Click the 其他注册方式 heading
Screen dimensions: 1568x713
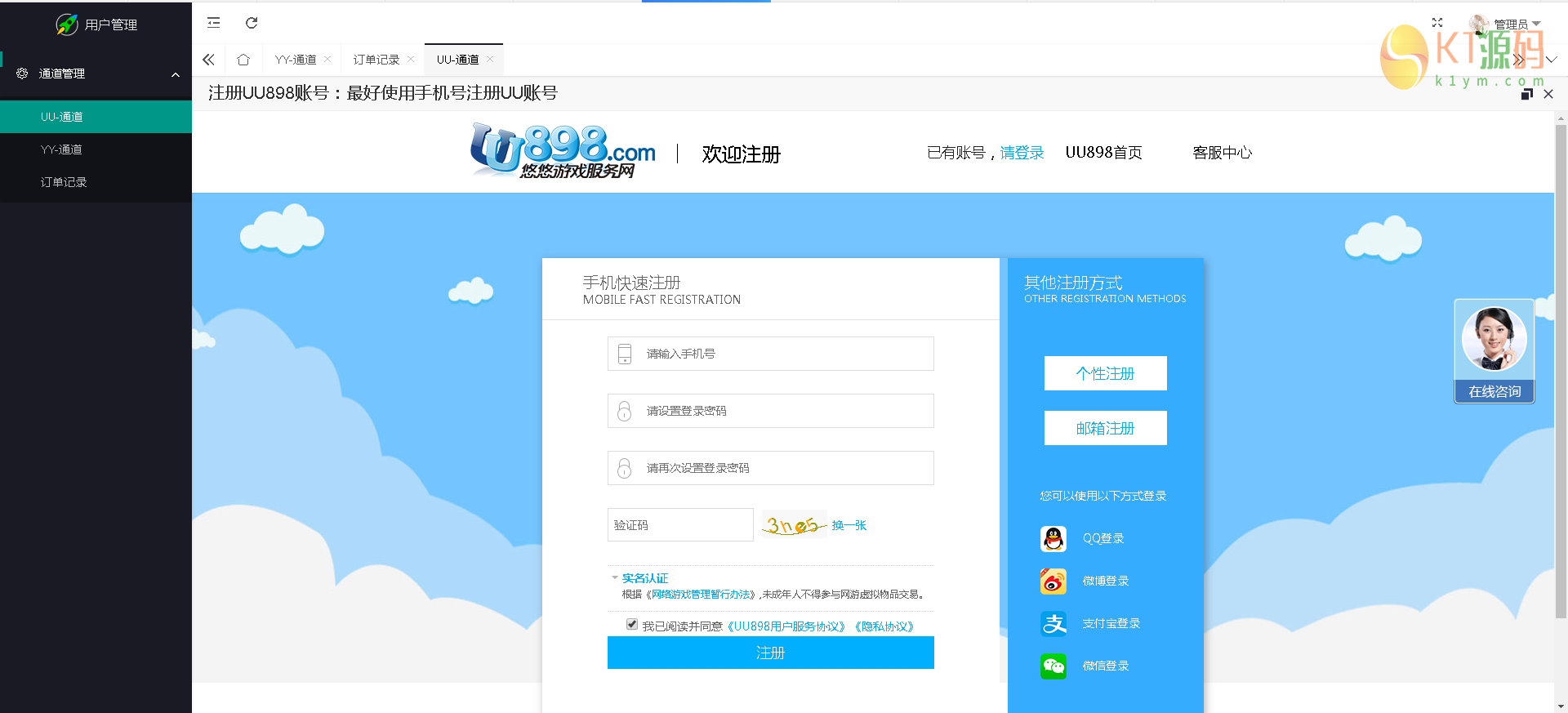coord(1073,283)
